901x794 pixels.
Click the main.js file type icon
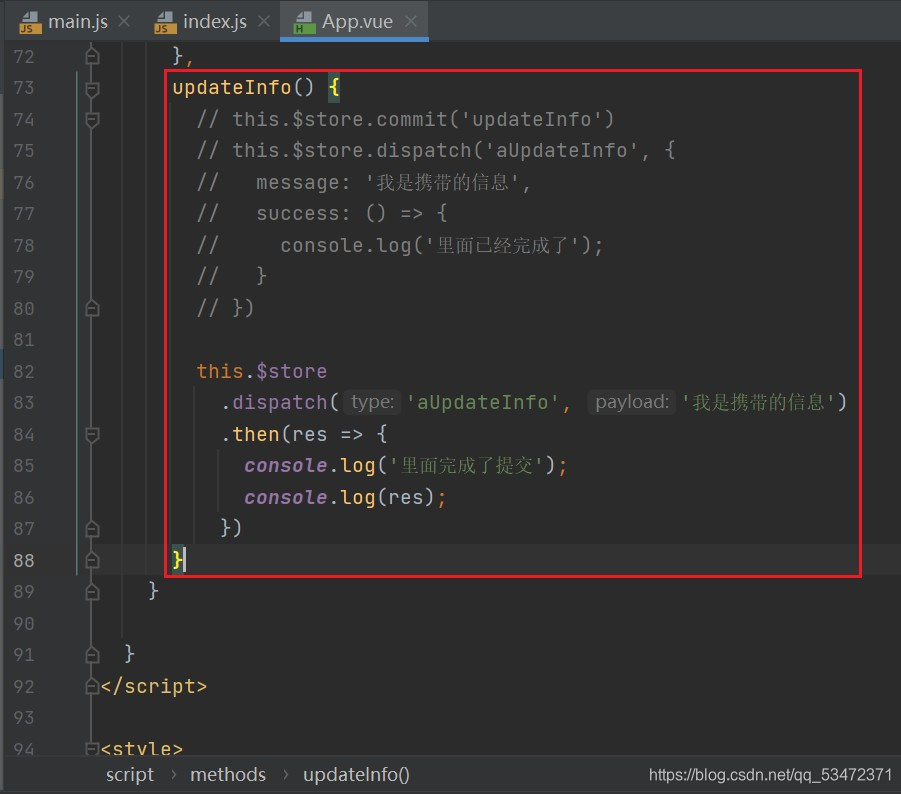pyautogui.click(x=30, y=23)
